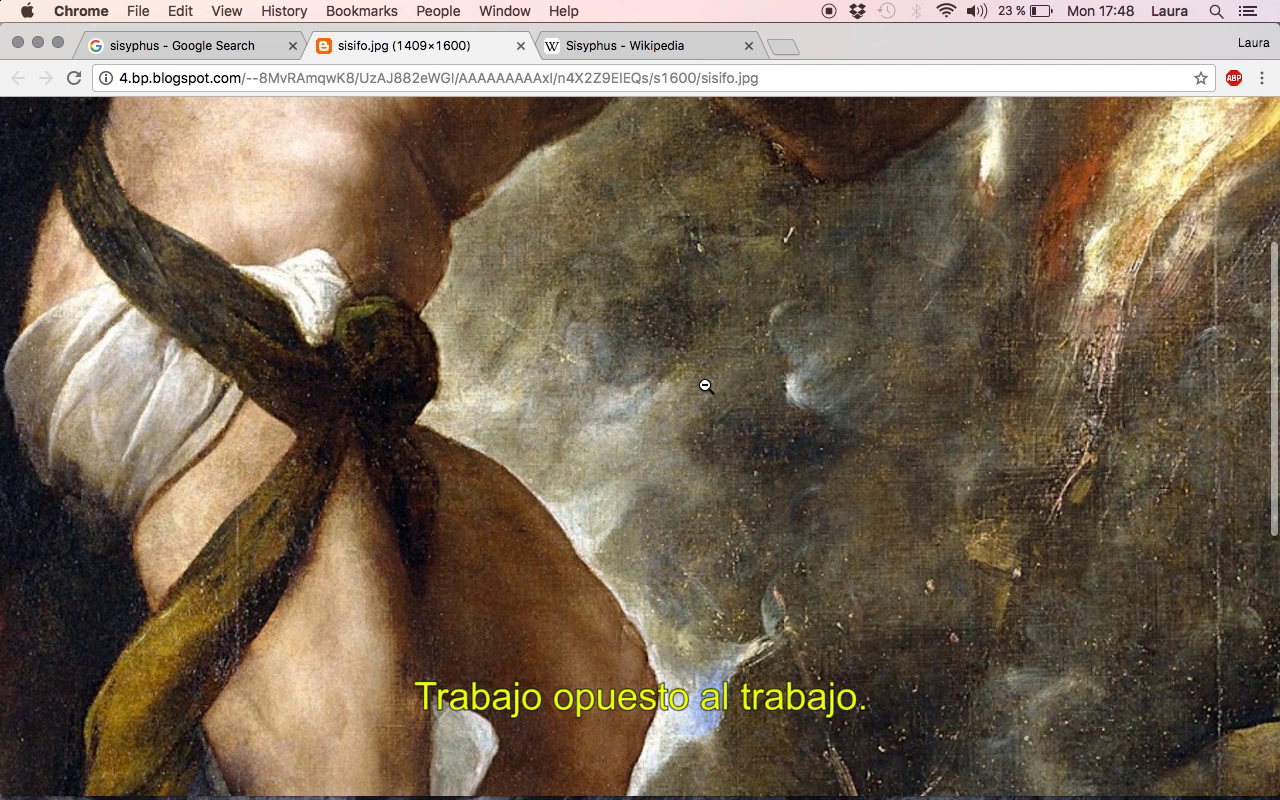Open the Chrome three-dot menu
The image size is (1280, 800).
(x=1262, y=78)
